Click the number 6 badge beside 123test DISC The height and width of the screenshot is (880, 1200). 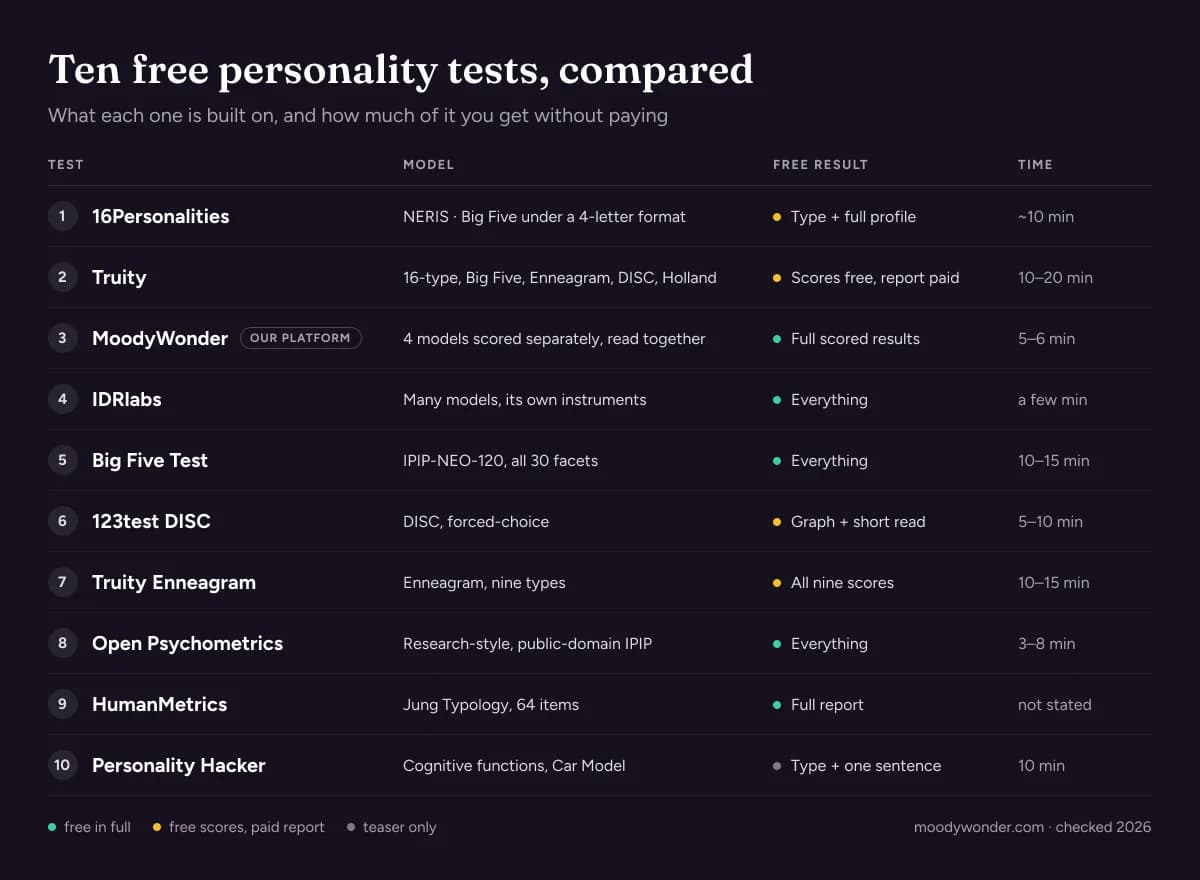[x=62, y=521]
